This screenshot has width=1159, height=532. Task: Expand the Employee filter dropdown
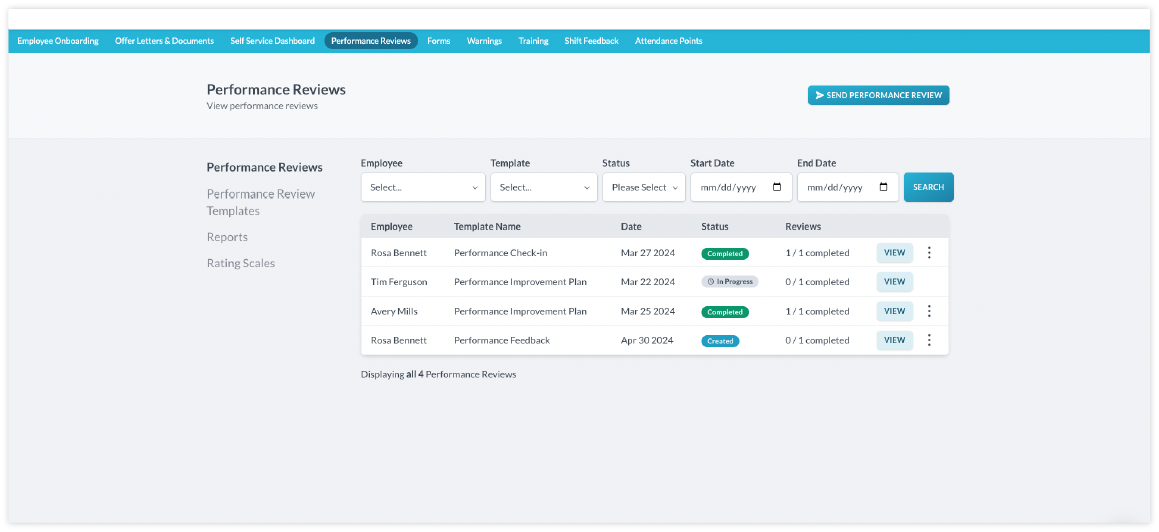[x=423, y=187]
